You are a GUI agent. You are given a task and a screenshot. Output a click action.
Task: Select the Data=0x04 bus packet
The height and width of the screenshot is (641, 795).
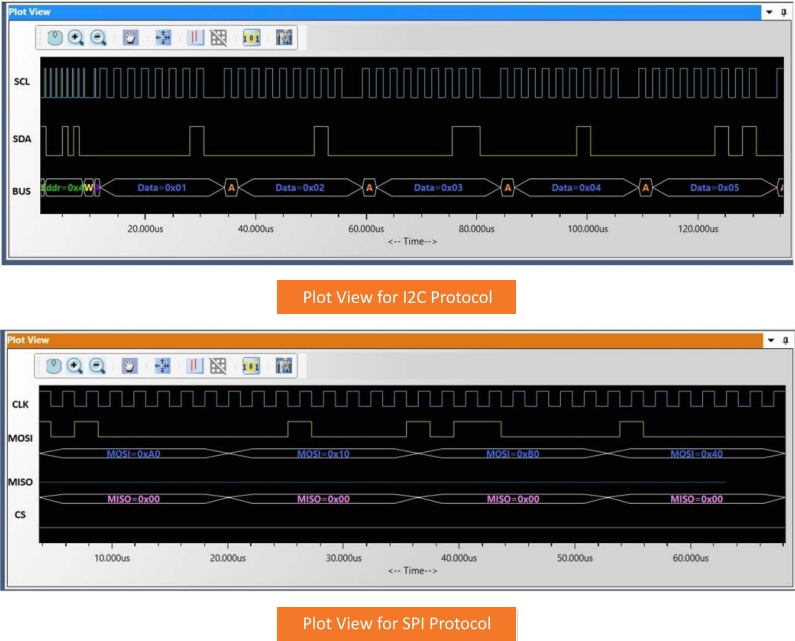576,188
